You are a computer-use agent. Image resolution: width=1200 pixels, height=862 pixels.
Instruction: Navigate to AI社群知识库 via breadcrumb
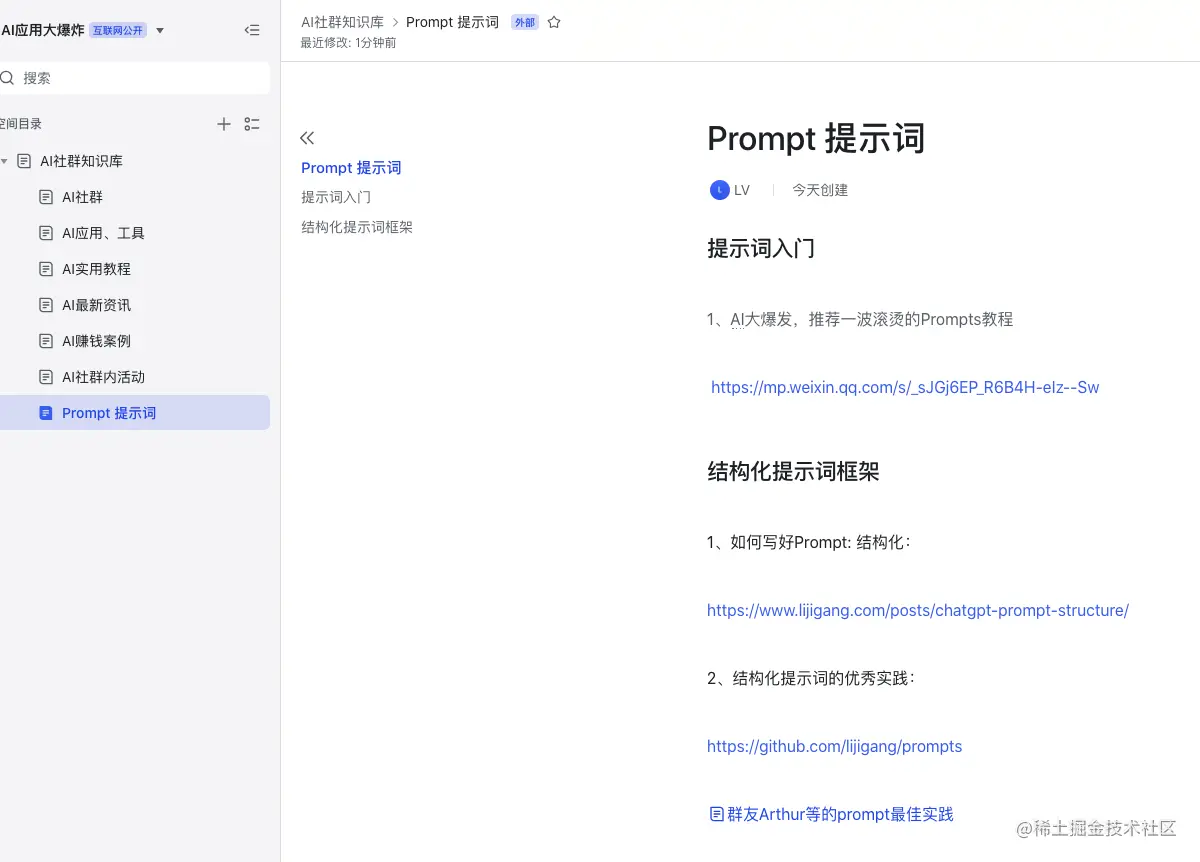coord(343,21)
